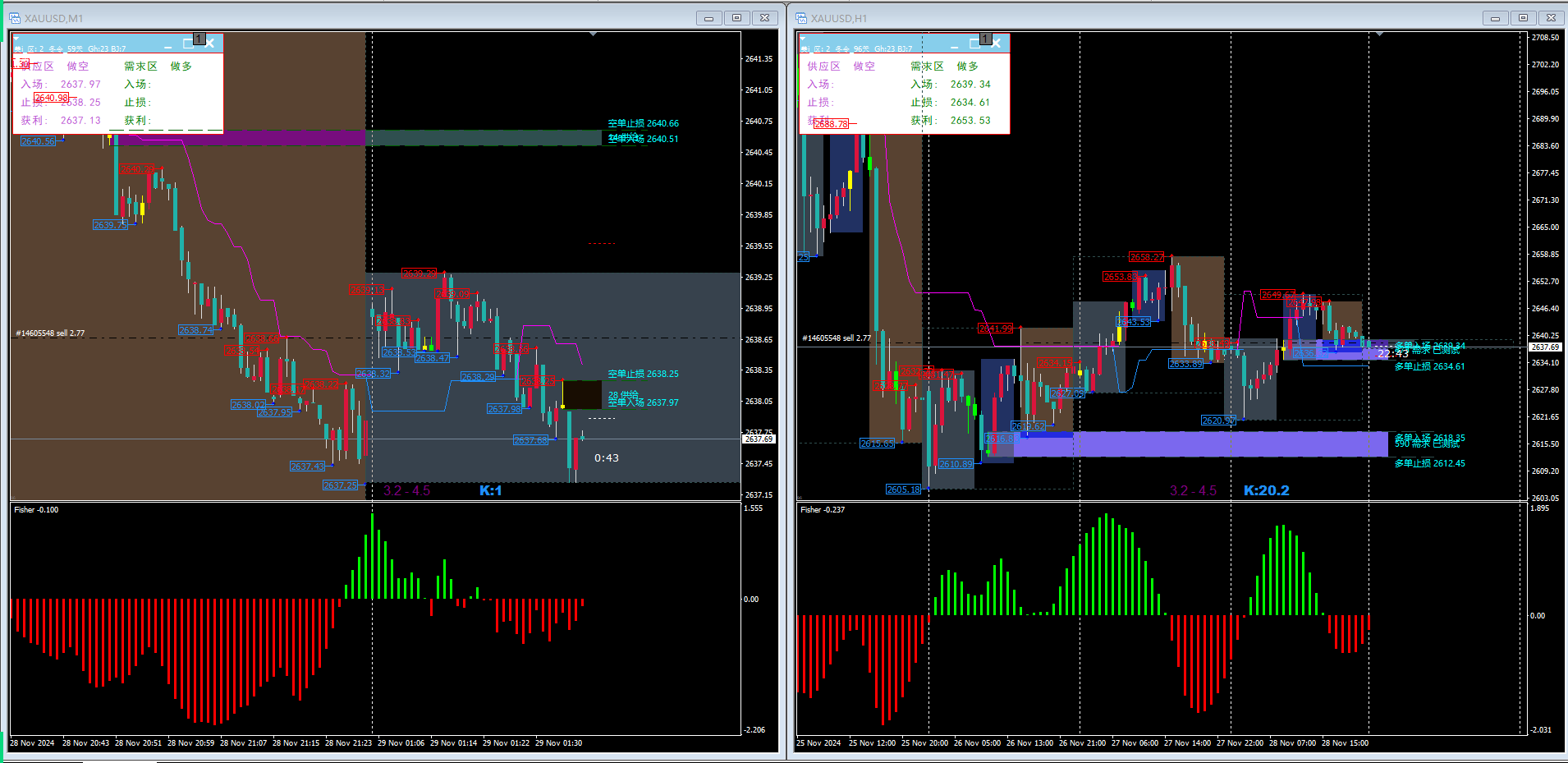Click the 2615.65 price label on H1 chart
The height and width of the screenshot is (763, 1568).
click(x=877, y=444)
